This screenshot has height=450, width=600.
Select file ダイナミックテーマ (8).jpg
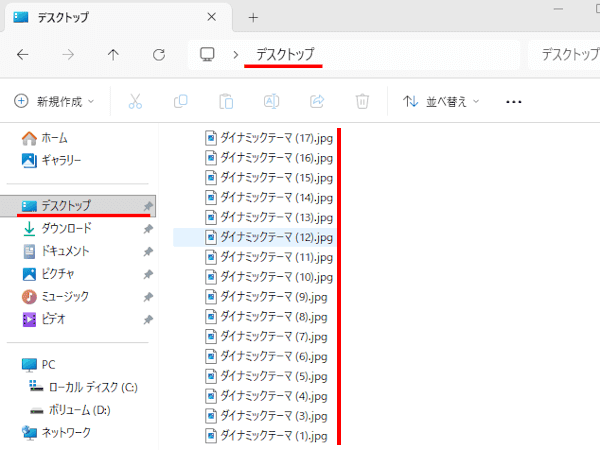click(266, 317)
